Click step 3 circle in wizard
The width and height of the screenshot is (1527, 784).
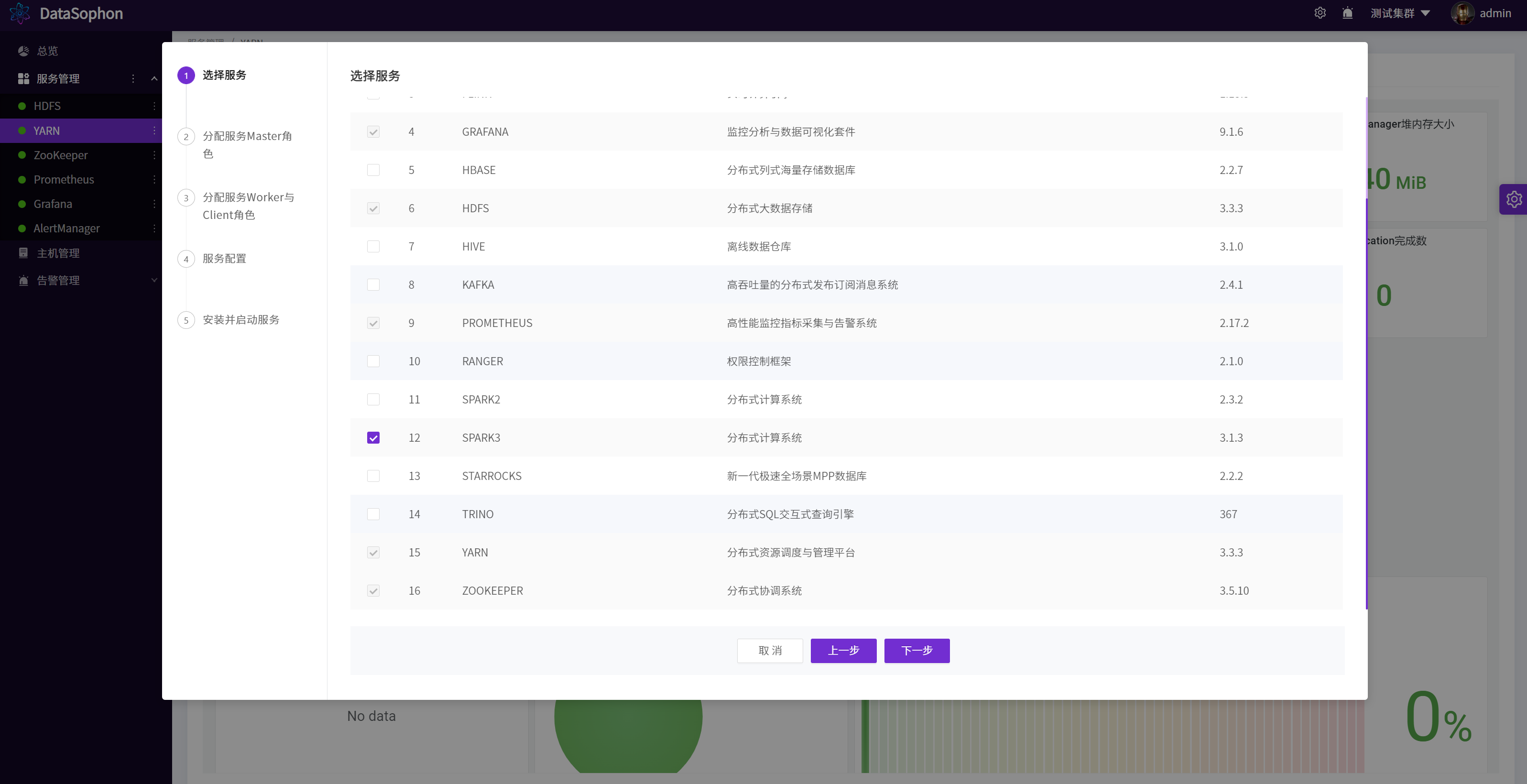coord(186,197)
